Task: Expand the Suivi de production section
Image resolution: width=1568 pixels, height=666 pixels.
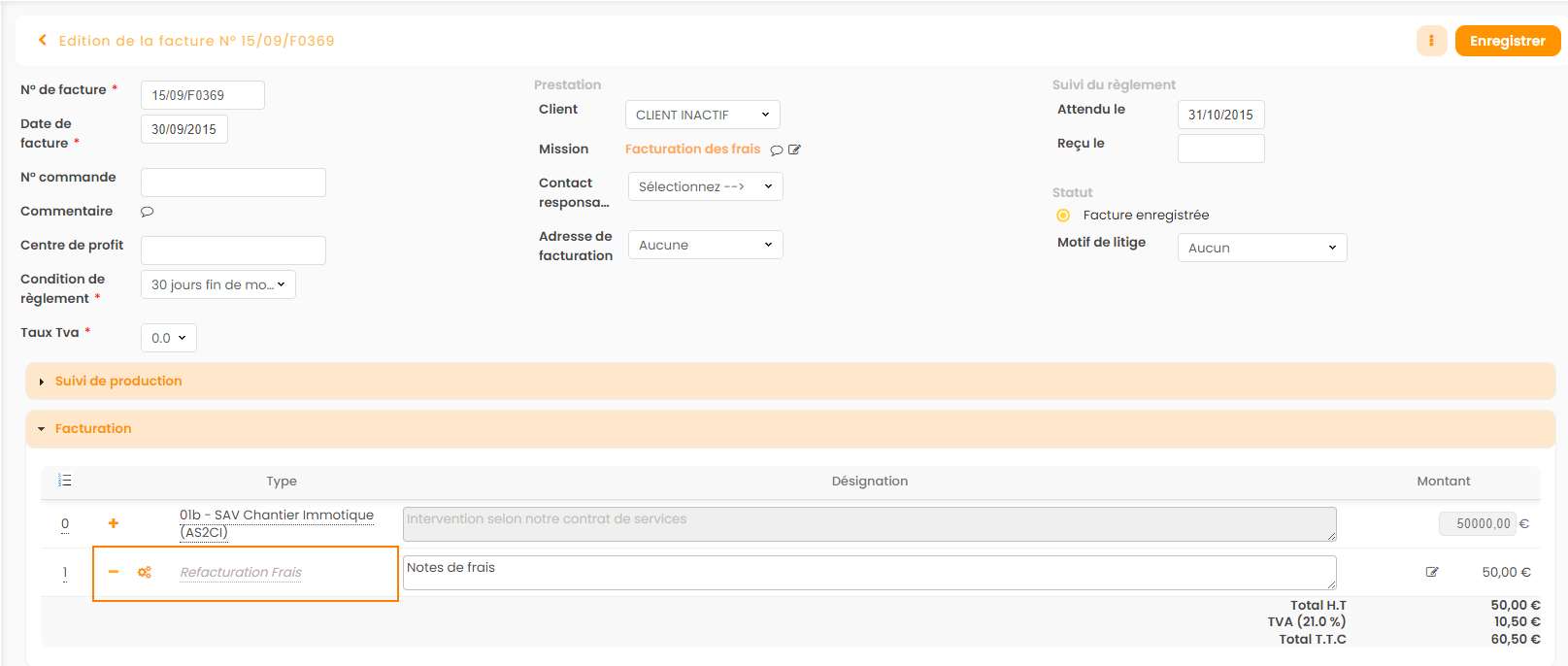Action: click(x=118, y=382)
